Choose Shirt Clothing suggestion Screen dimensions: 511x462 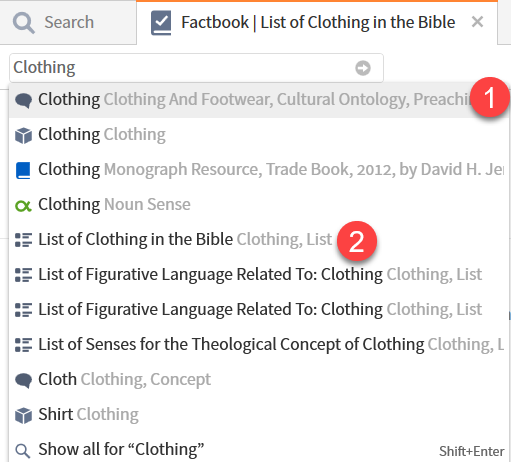click(x=259, y=415)
